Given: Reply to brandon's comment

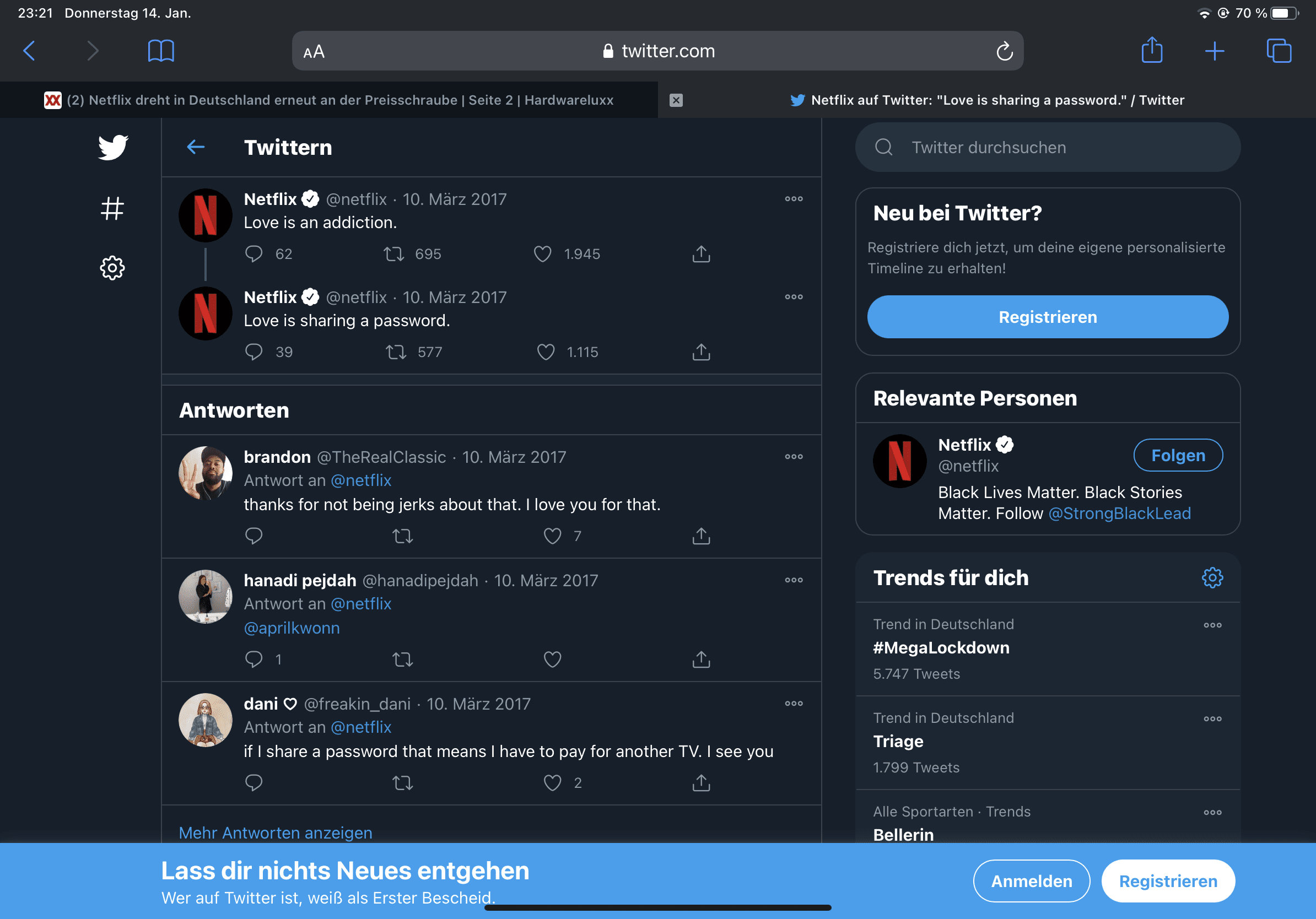Looking at the screenshot, I should 254,536.
